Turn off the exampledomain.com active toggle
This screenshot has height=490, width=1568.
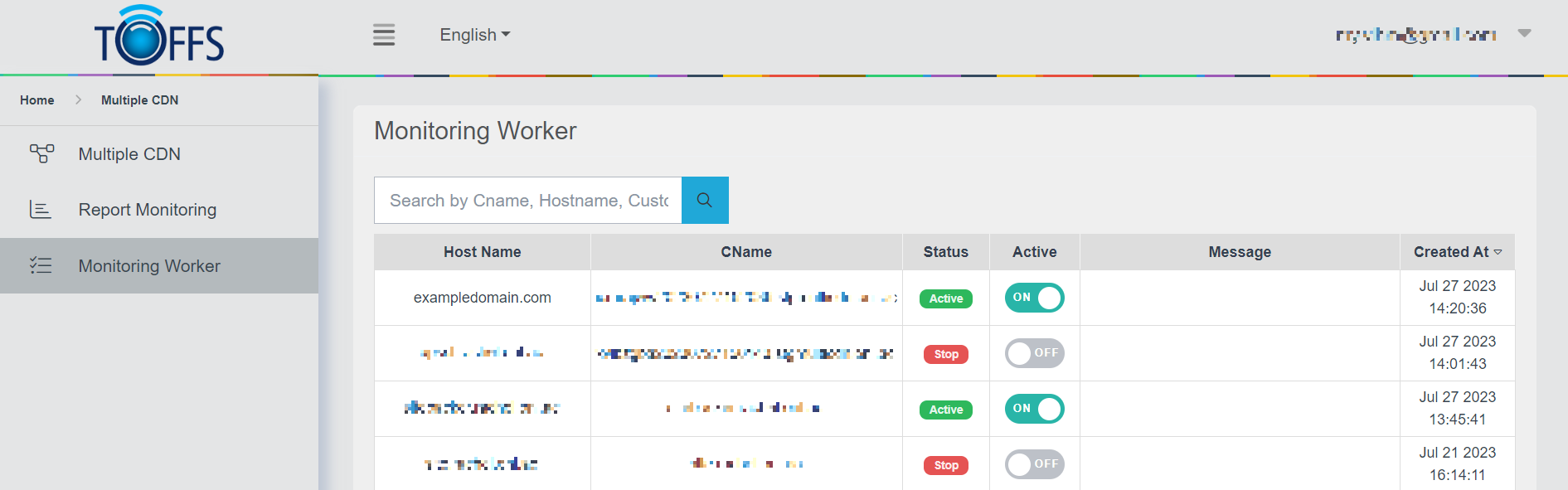tap(1034, 298)
